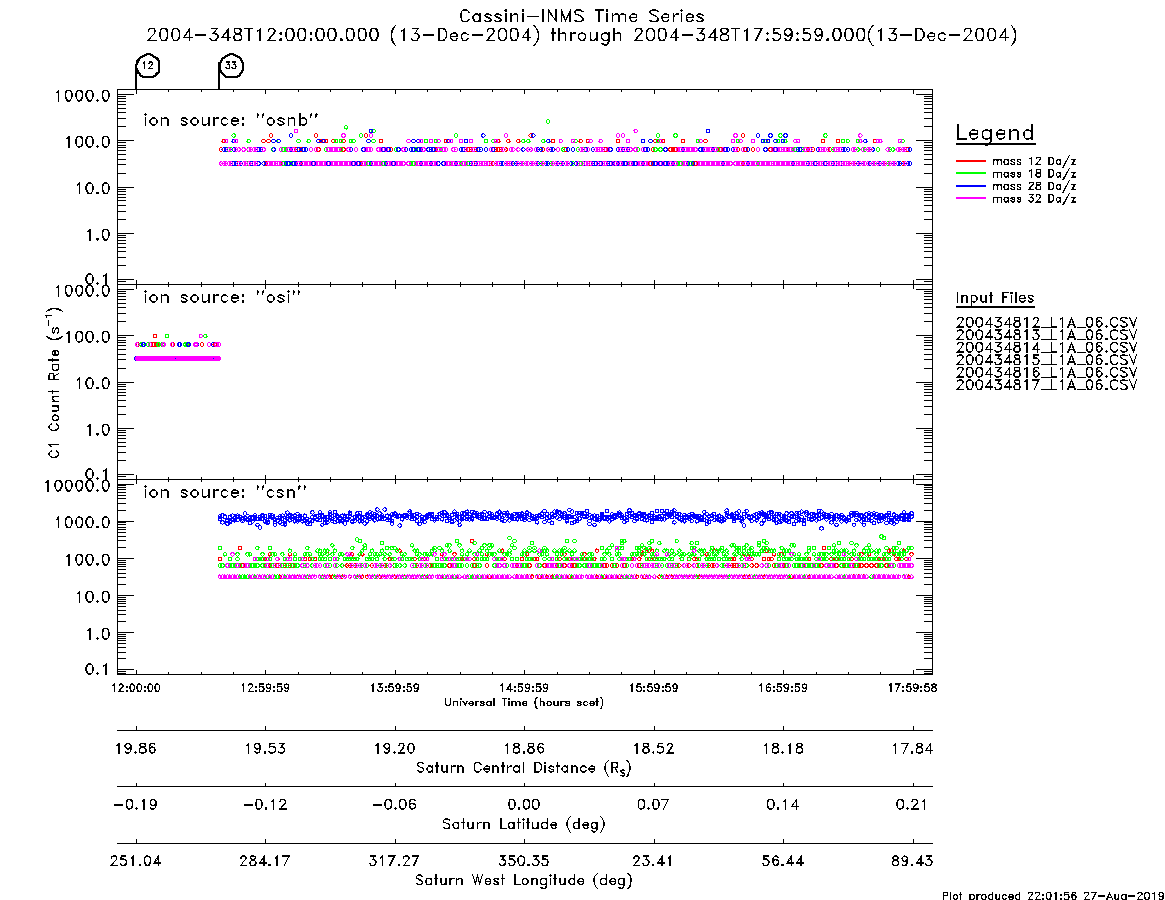Click the 15:59:59 time tick label

653,688
